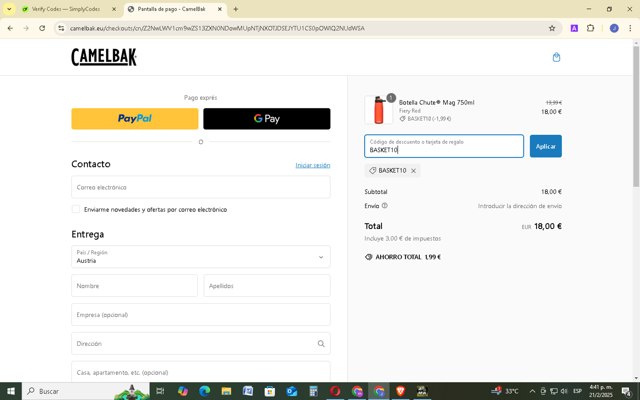
Task: Open File Explorer from the taskbar
Action: [226, 391]
